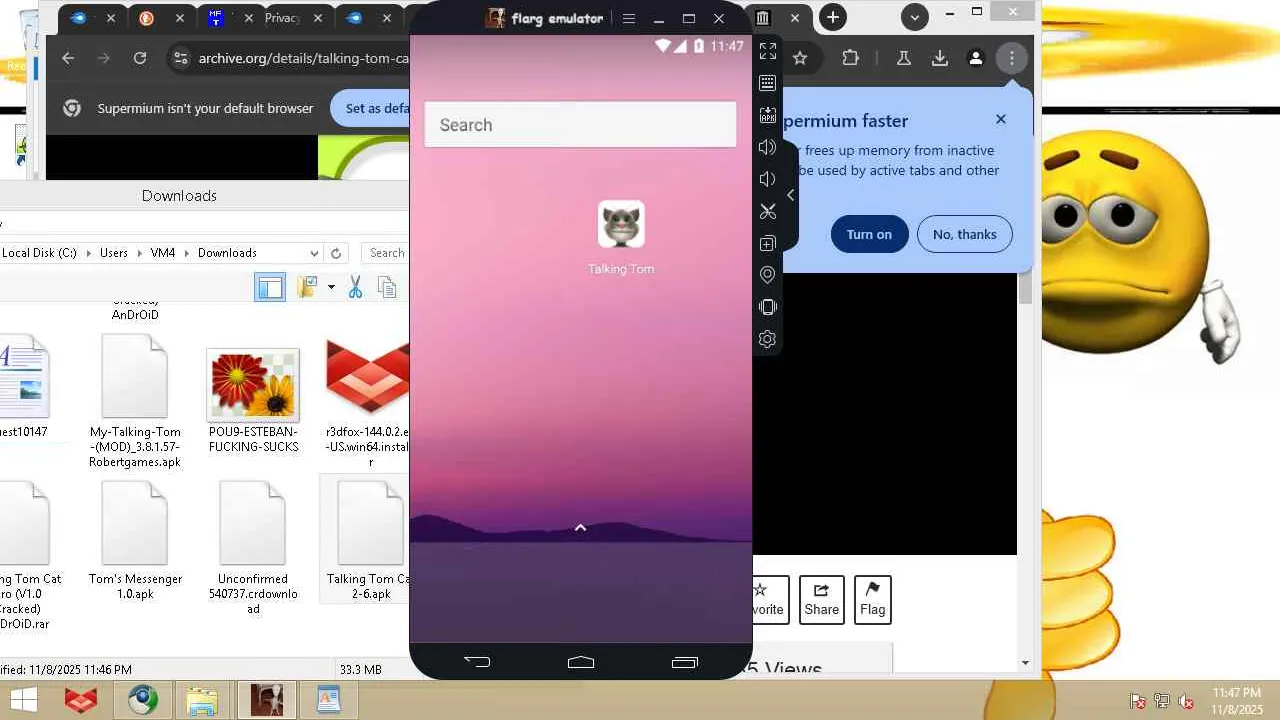Open the emulator virtual keyboard tool
This screenshot has height=720, width=1280.
(x=768, y=83)
